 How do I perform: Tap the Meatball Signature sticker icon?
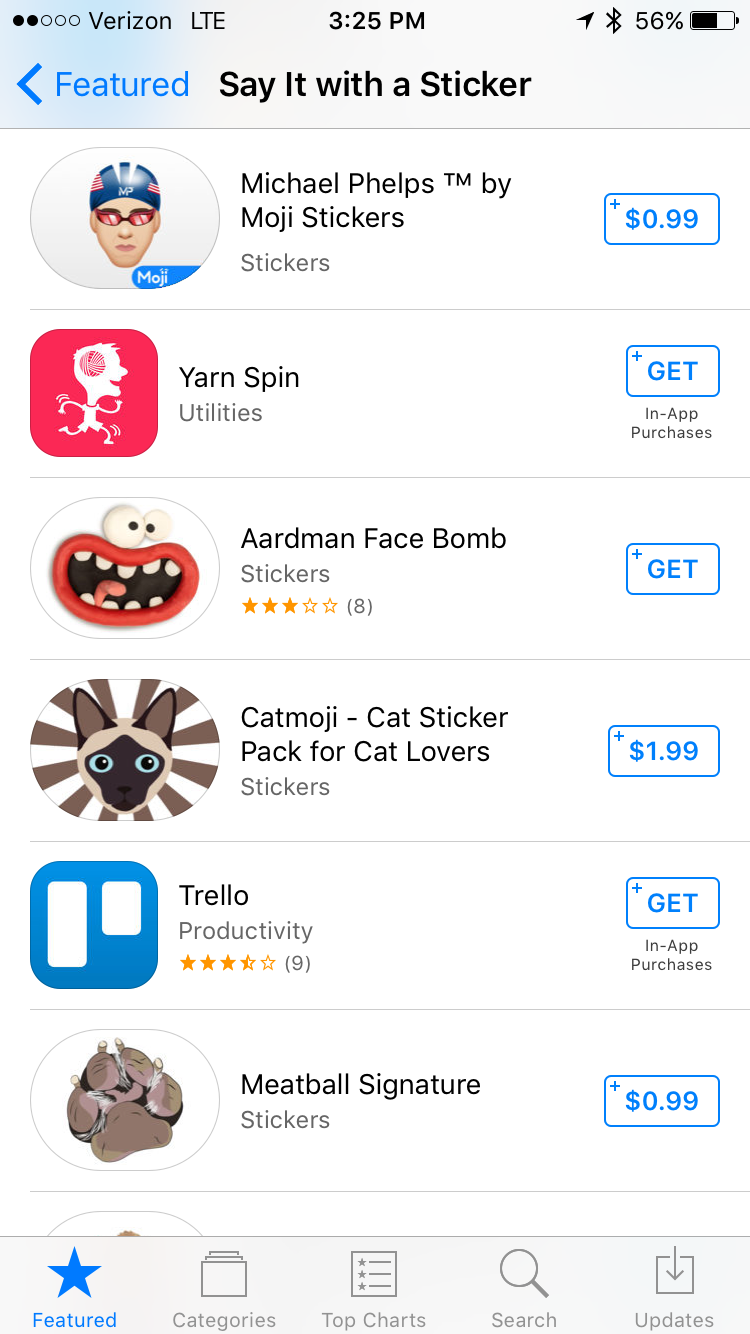pos(125,1100)
